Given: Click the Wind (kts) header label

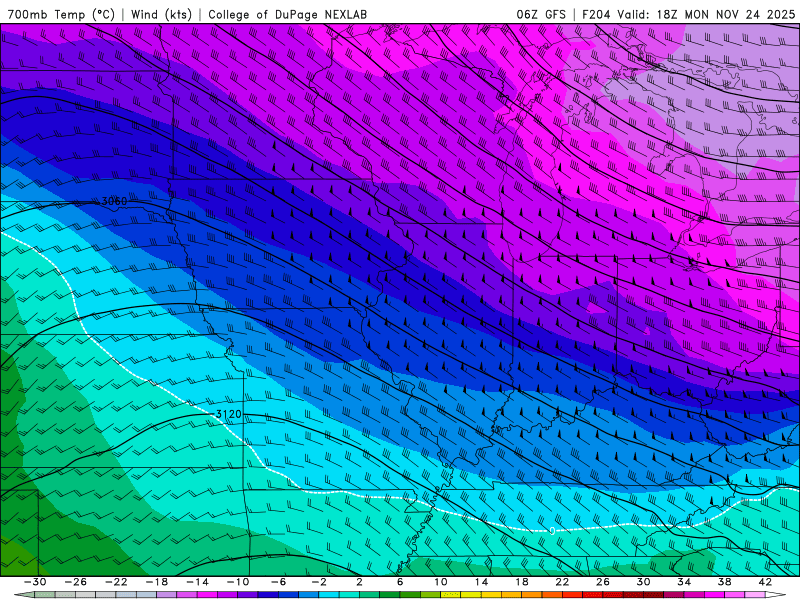Looking at the screenshot, I should [x=161, y=14].
